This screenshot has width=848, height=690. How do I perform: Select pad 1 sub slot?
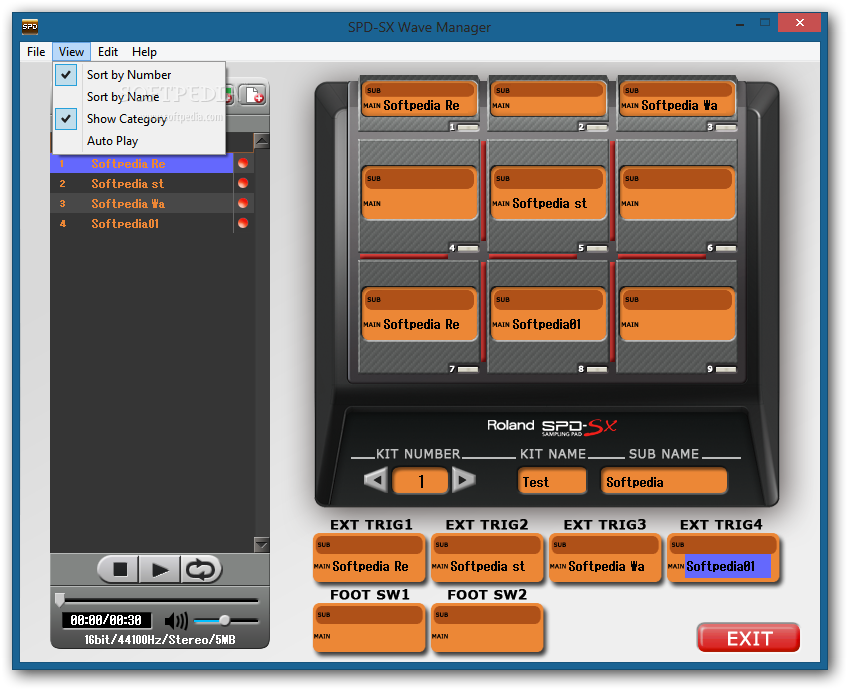point(420,90)
